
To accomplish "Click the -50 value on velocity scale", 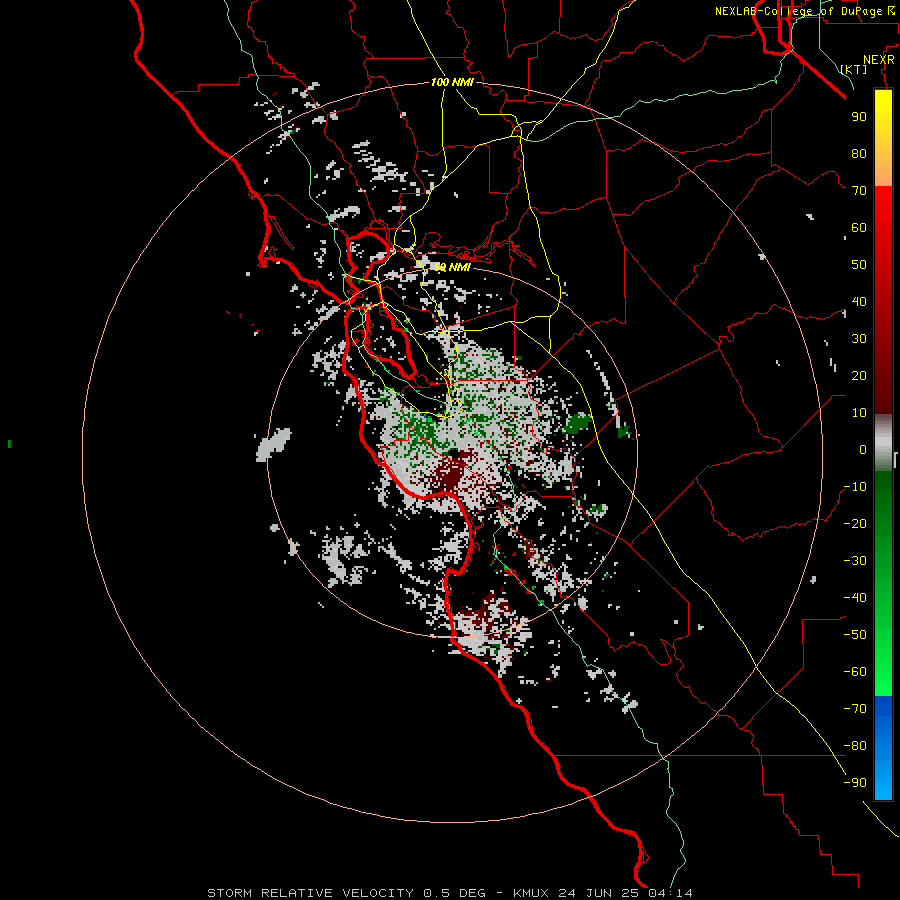I will pyautogui.click(x=855, y=635).
